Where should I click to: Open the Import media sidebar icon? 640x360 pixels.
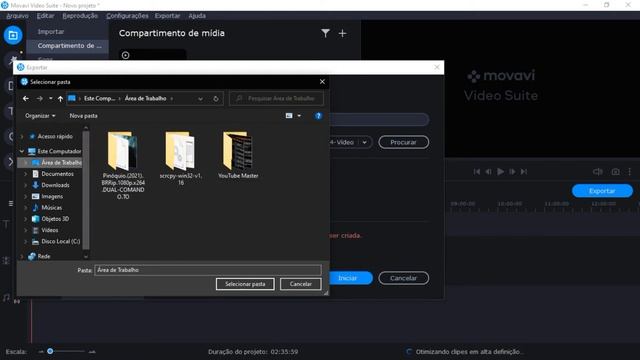coord(13,35)
